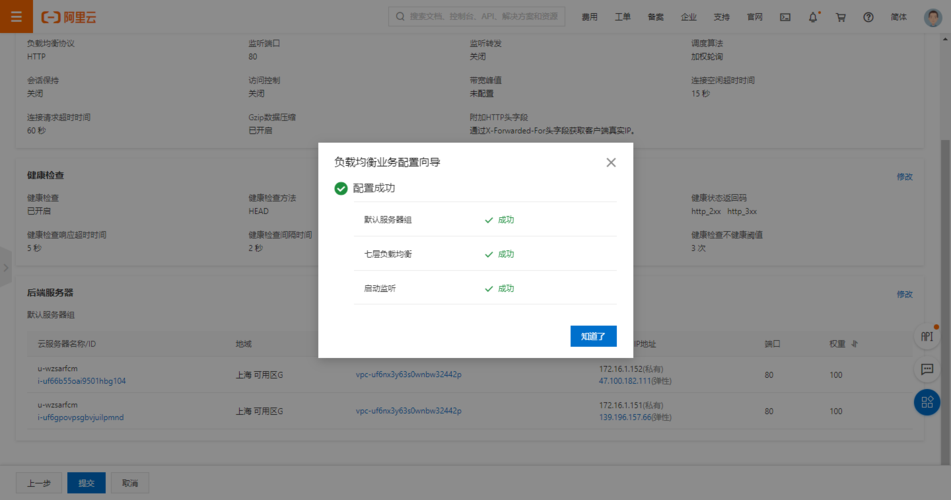The width and height of the screenshot is (951, 500).
Task: Open the 官网 menu item
Action: coord(754,17)
